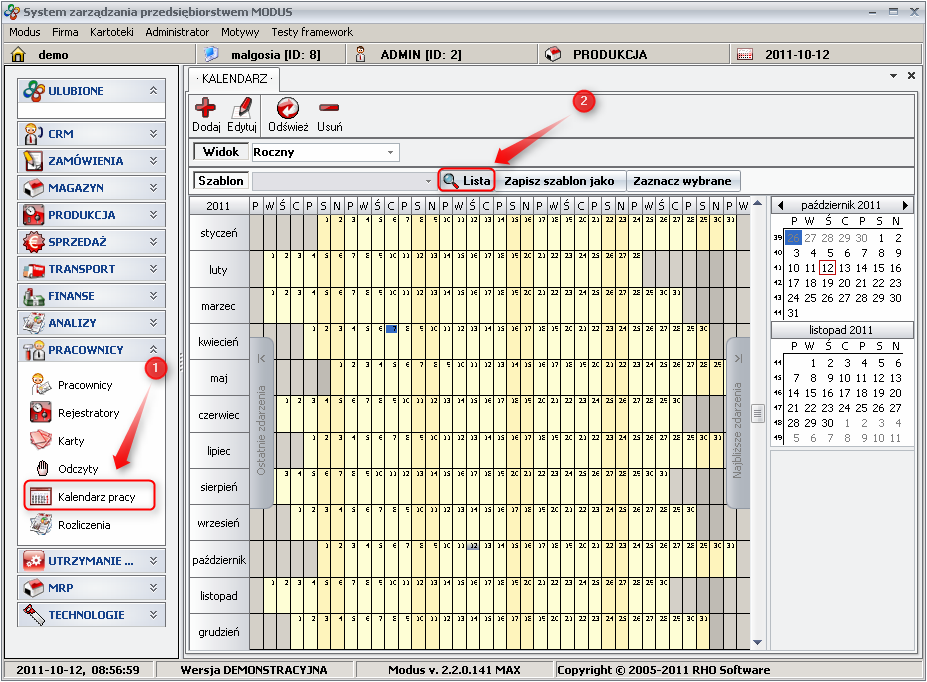Click the Lista button
Screen dimensions: 927x682
click(x=467, y=181)
